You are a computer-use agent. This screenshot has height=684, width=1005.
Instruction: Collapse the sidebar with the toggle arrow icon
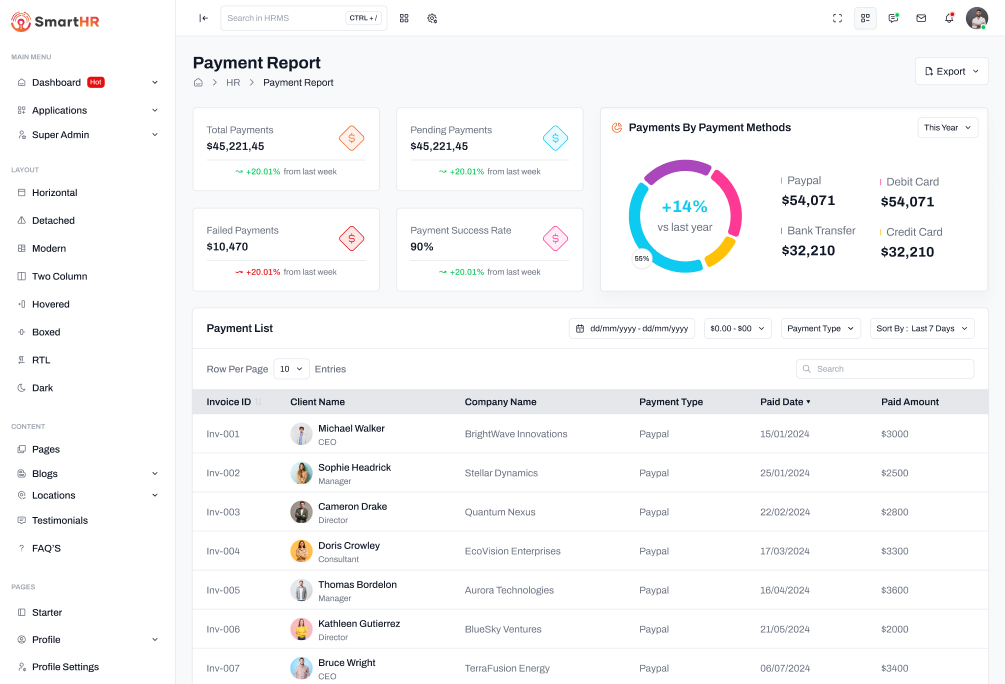(x=203, y=18)
